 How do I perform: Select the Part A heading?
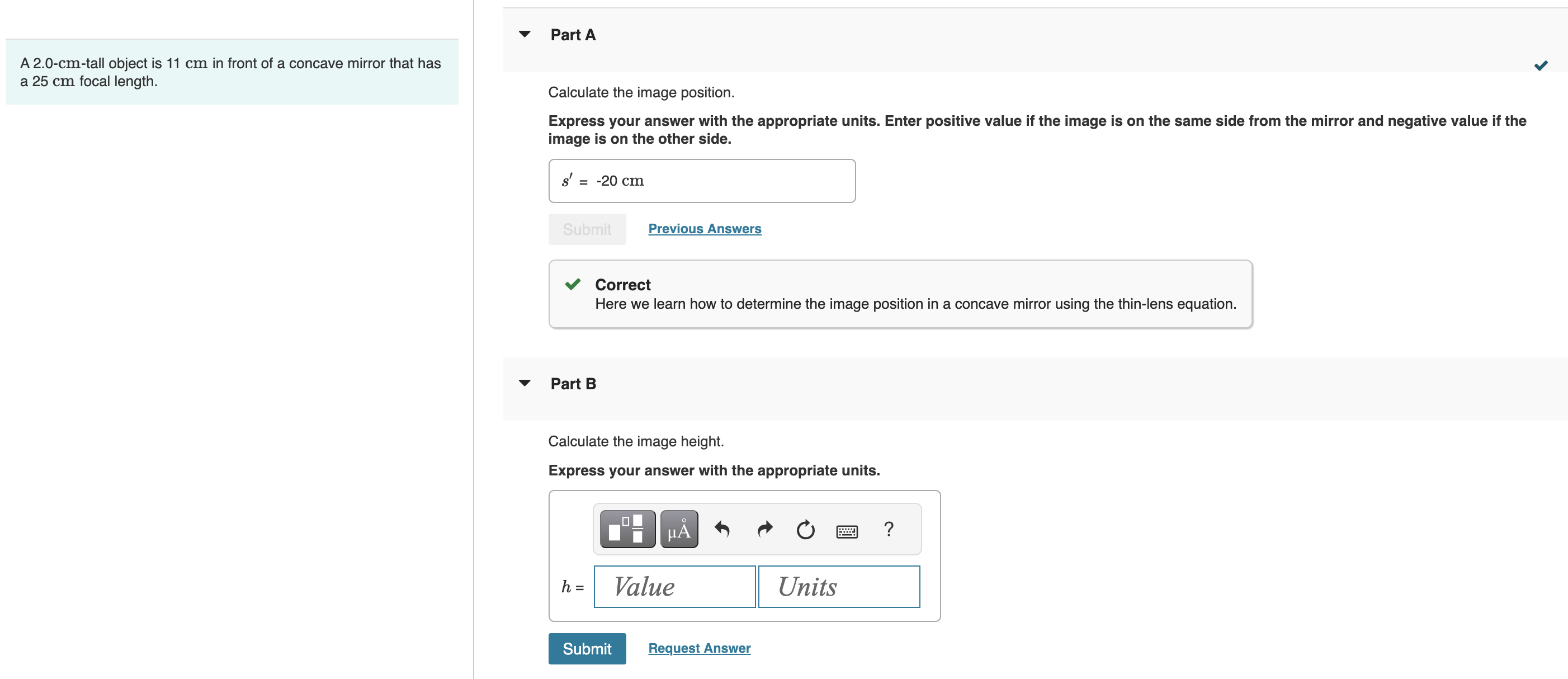573,35
